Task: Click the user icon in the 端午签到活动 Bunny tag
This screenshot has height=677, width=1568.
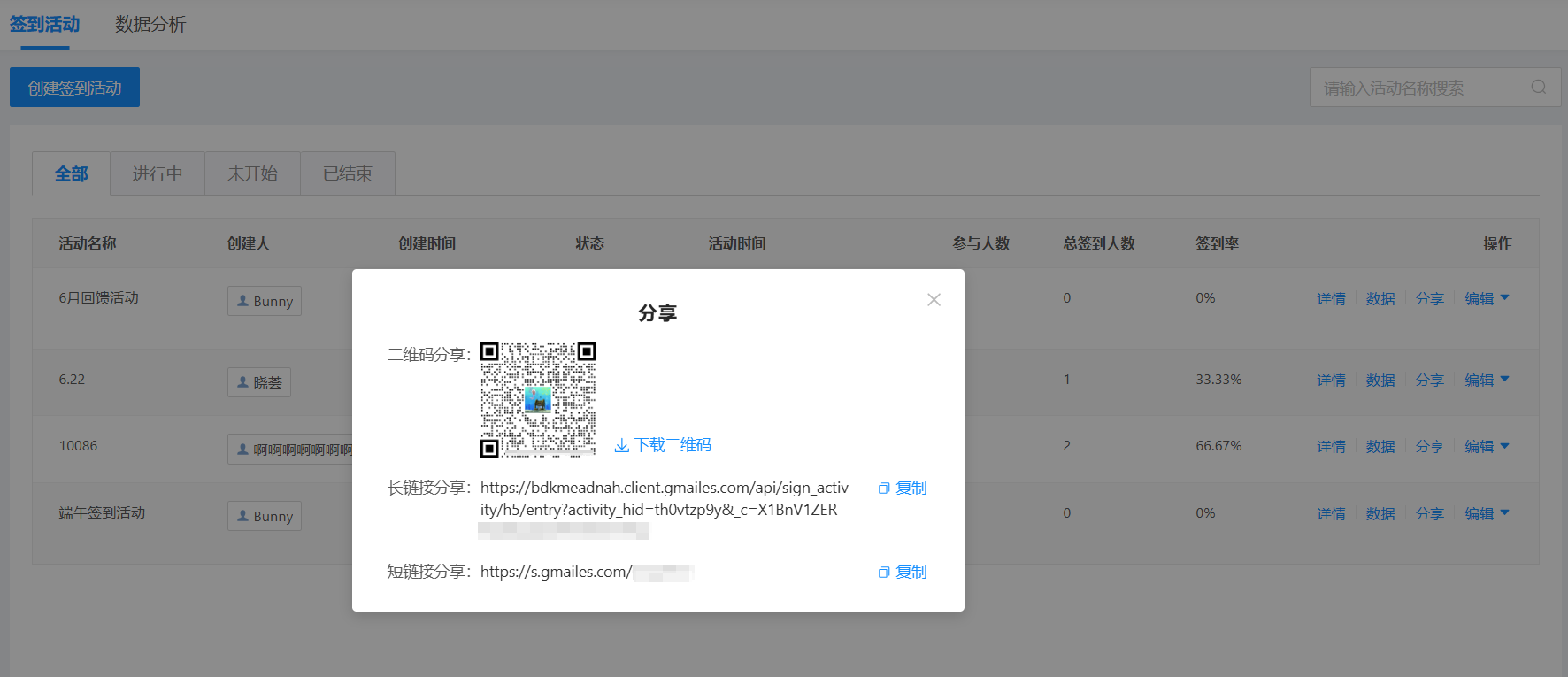Action: (x=242, y=516)
